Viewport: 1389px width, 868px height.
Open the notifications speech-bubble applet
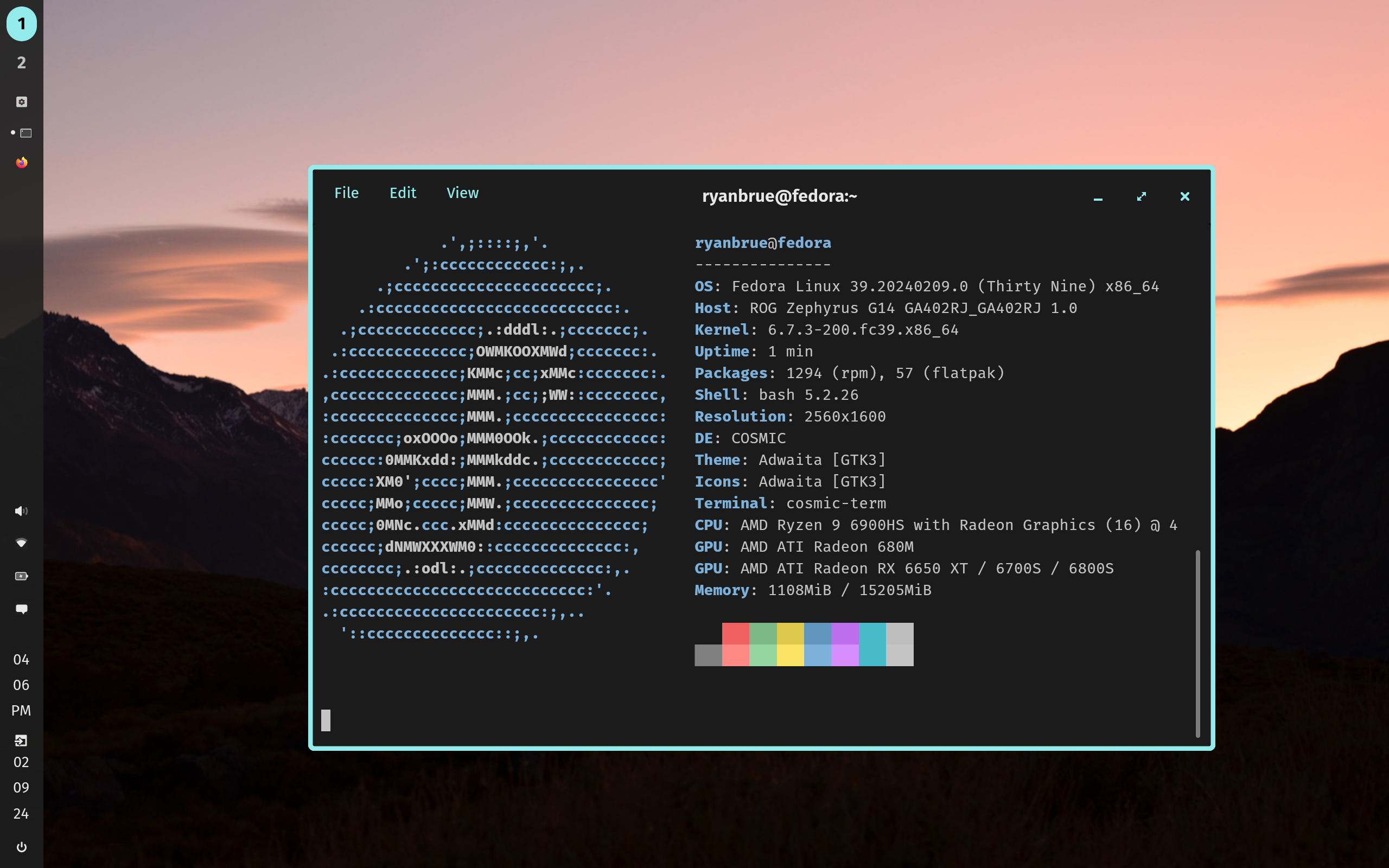pyautogui.click(x=21, y=609)
